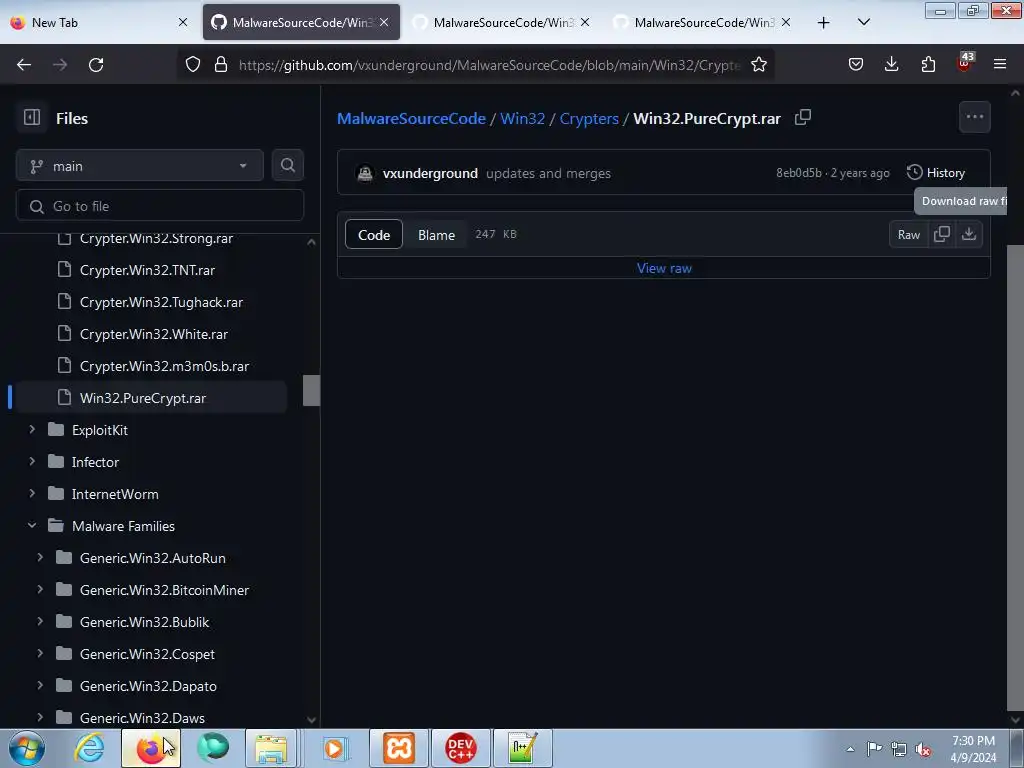
Task: Go back using the browser back arrow
Action: (x=24, y=65)
